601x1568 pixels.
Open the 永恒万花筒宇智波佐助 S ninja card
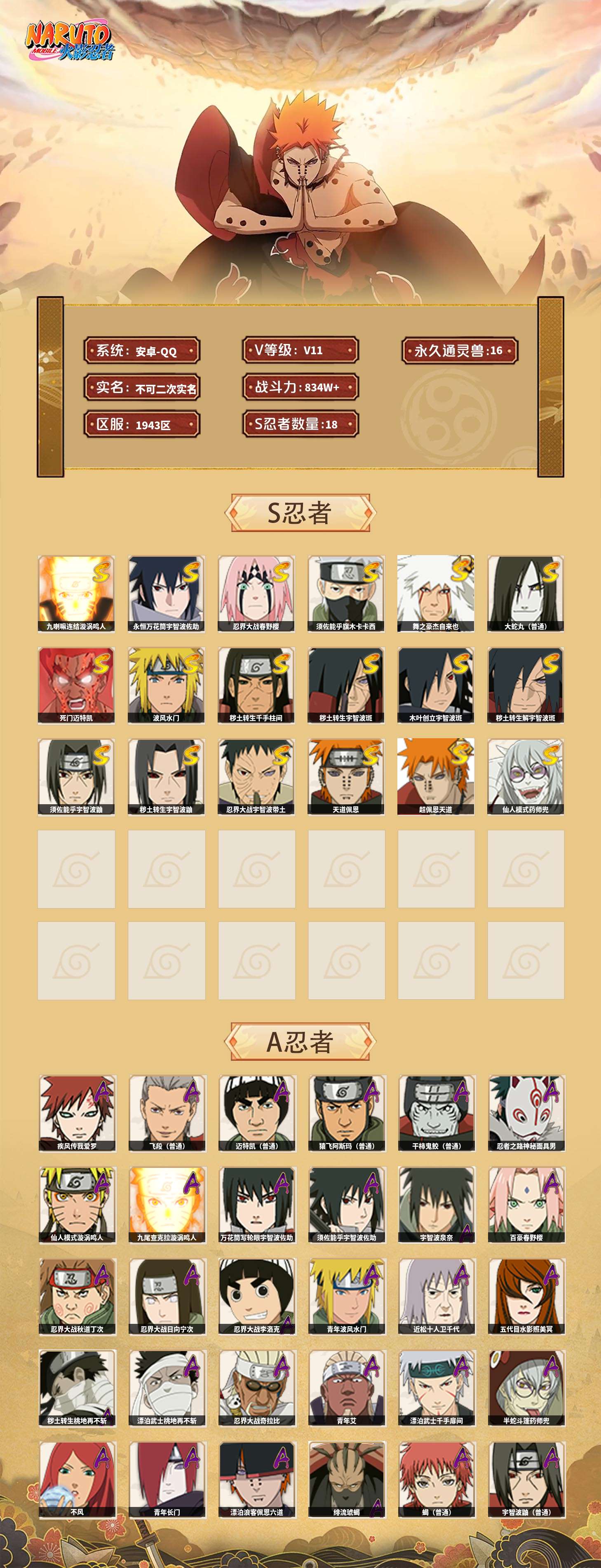[166, 593]
